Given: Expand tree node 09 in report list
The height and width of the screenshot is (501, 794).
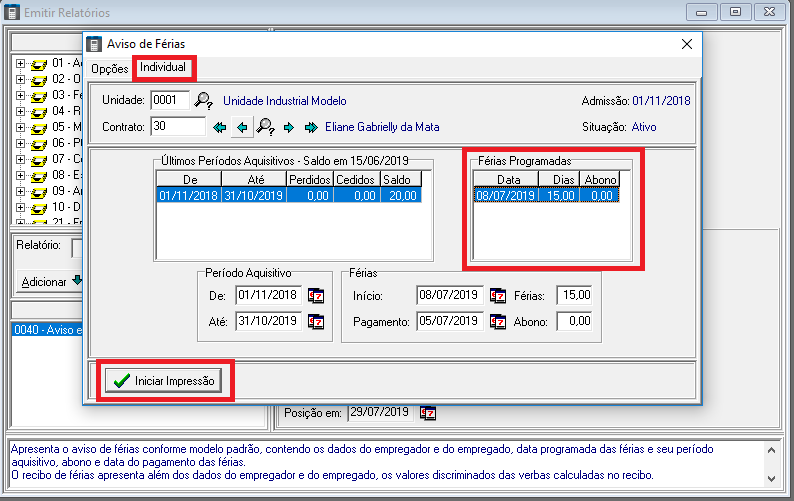Looking at the screenshot, I should [x=21, y=191].
